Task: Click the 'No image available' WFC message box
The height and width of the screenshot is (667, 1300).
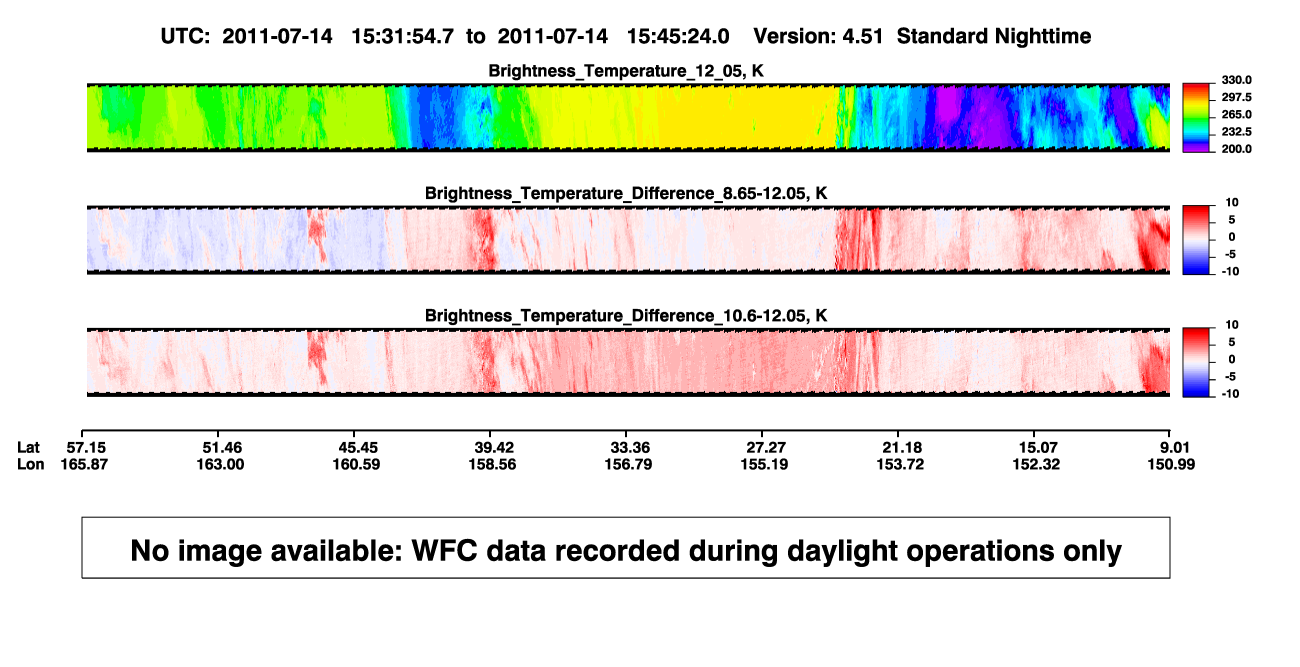Action: click(x=626, y=548)
